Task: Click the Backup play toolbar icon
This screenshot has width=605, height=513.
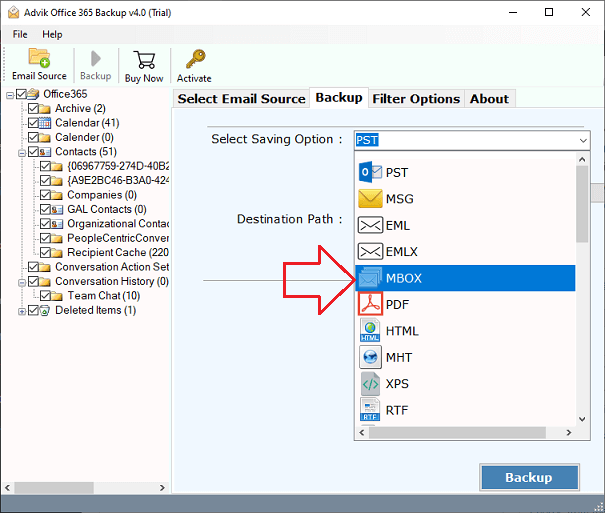Action: pos(95,59)
